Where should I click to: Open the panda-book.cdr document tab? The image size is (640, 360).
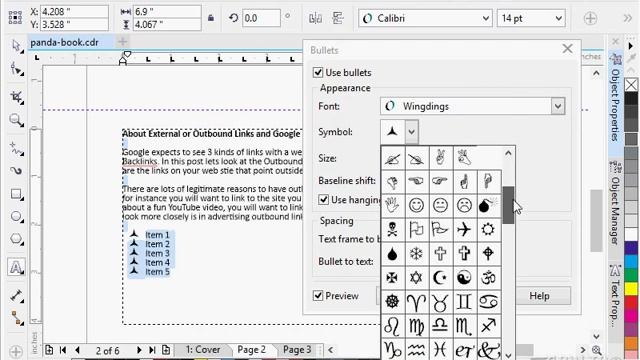pyautogui.click(x=64, y=42)
